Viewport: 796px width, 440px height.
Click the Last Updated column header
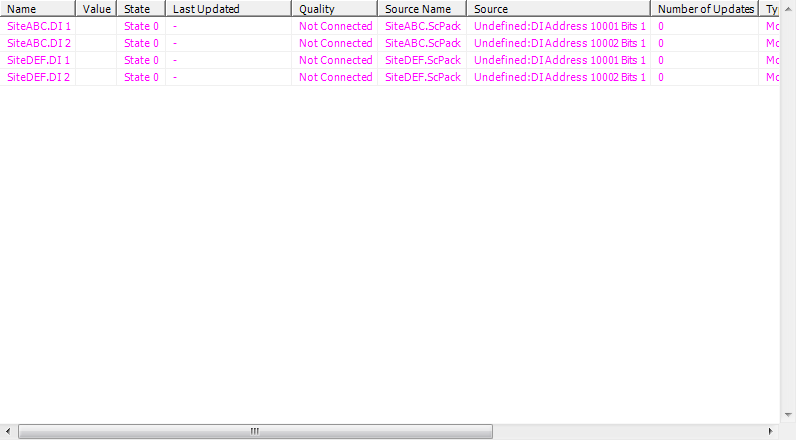coord(228,9)
